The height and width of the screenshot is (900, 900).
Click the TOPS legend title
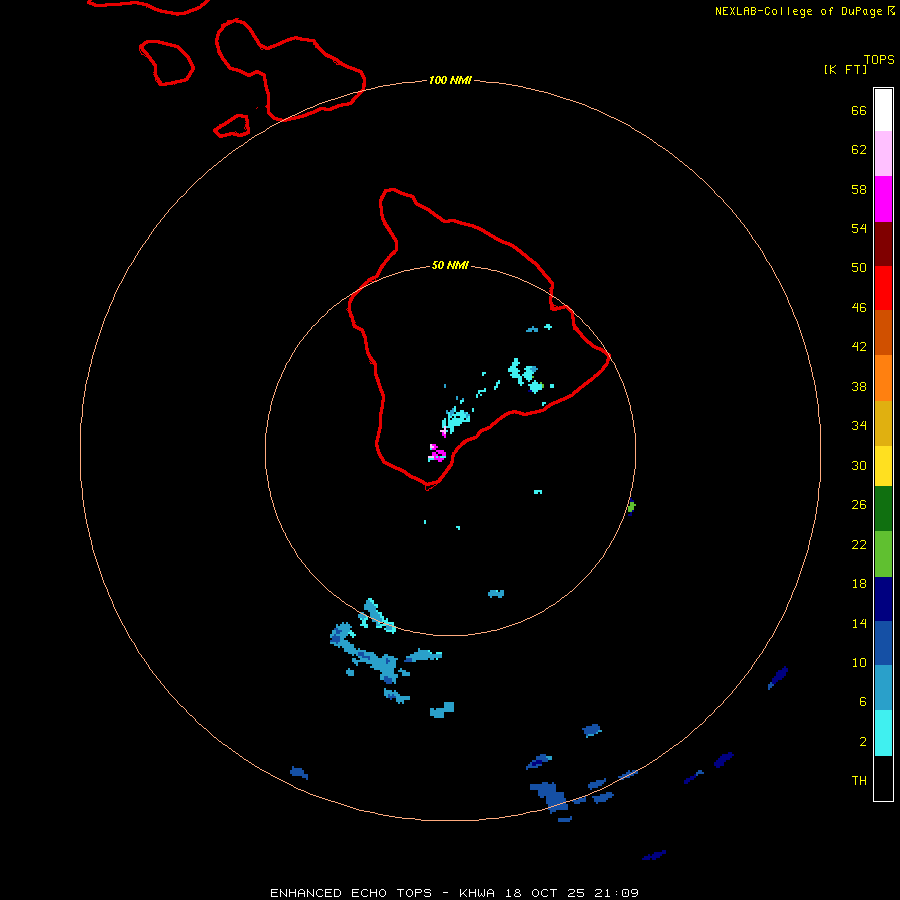pyautogui.click(x=879, y=60)
